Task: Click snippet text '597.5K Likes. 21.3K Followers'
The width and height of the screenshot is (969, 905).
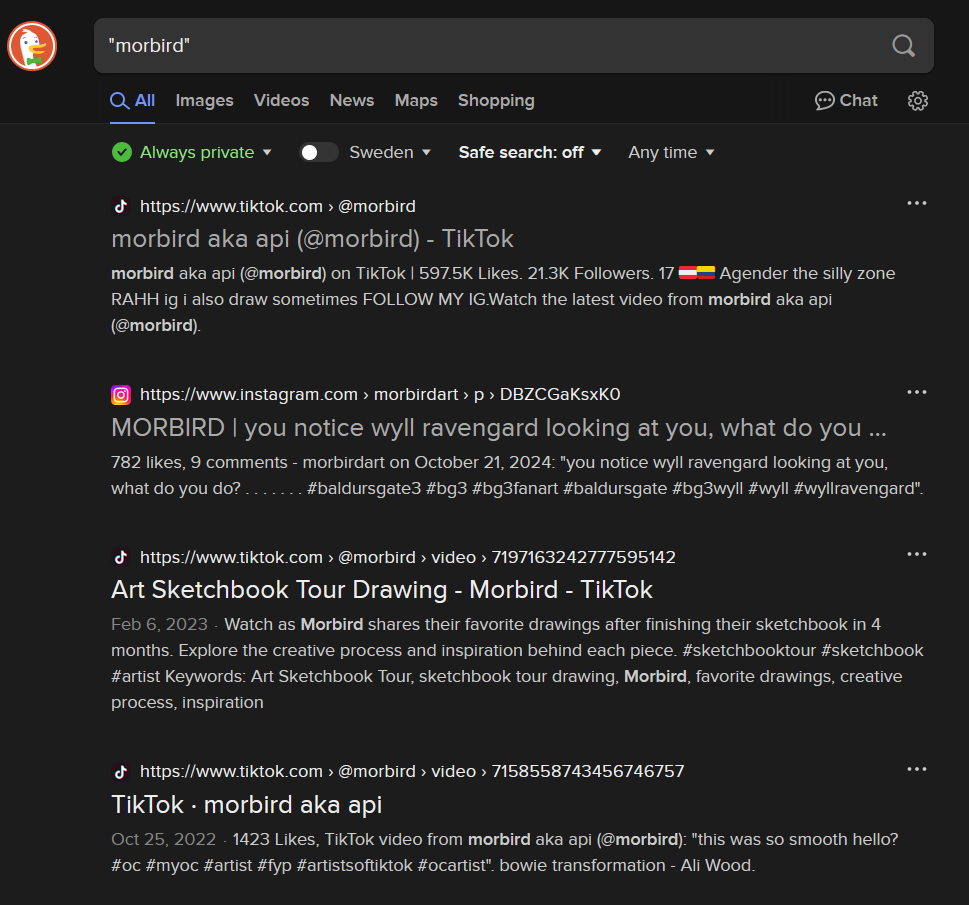Action: 535,273
